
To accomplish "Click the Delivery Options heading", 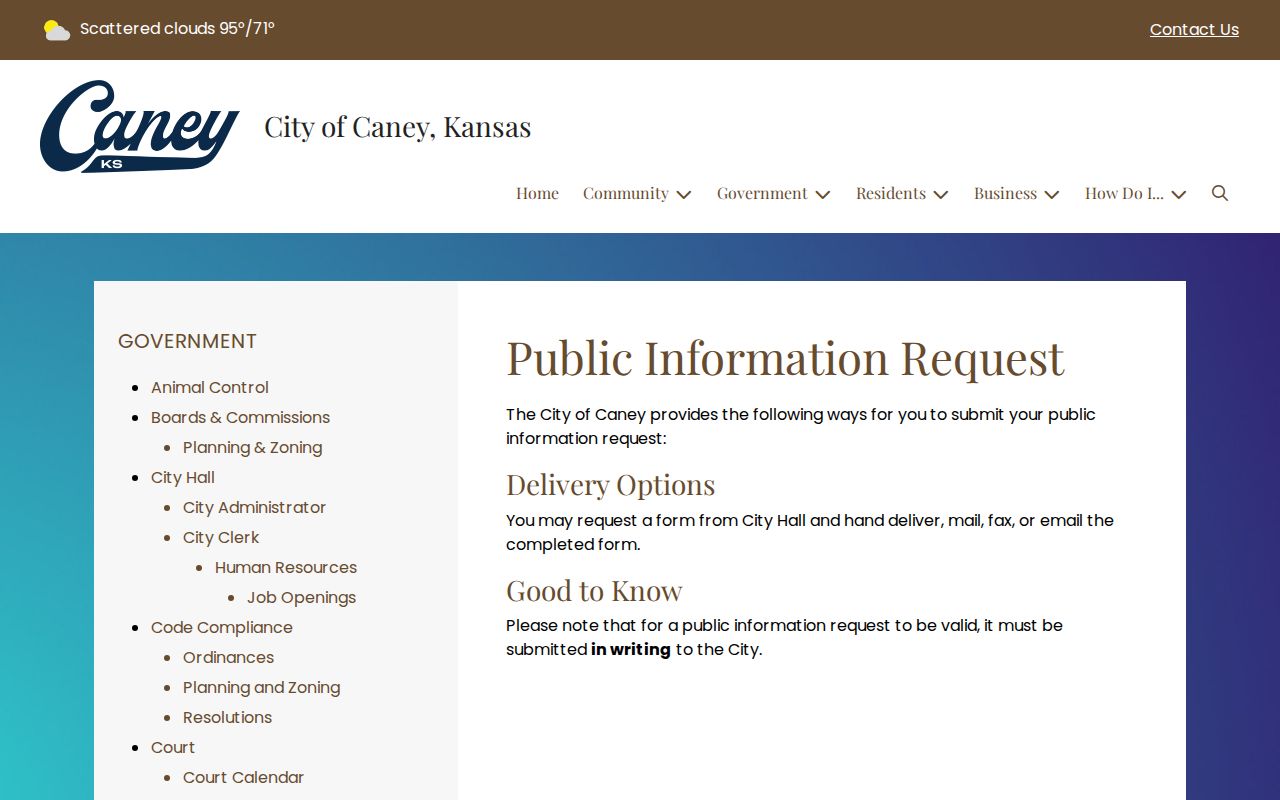I will click(x=610, y=485).
